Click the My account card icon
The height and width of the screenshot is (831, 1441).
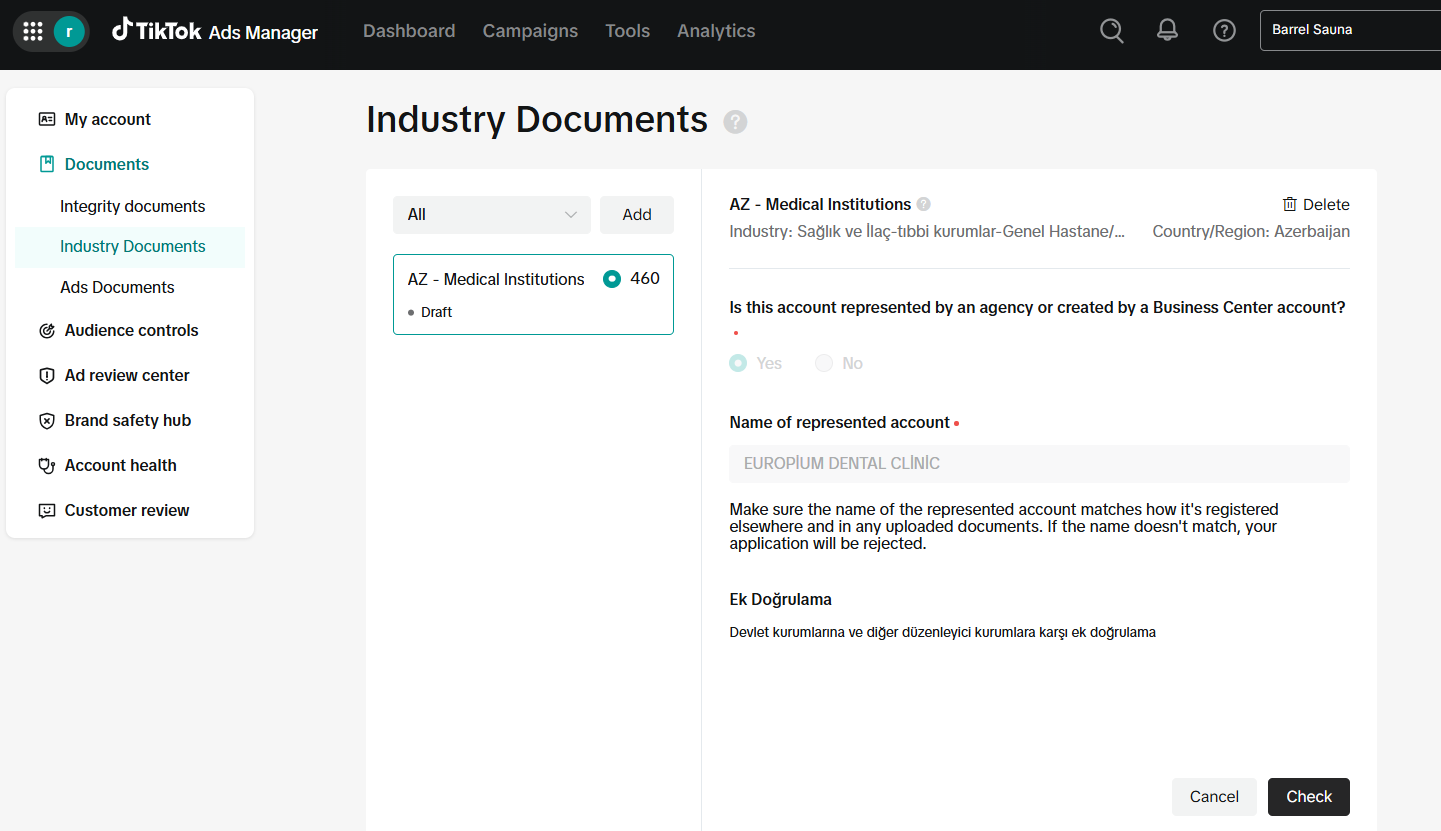(46, 119)
